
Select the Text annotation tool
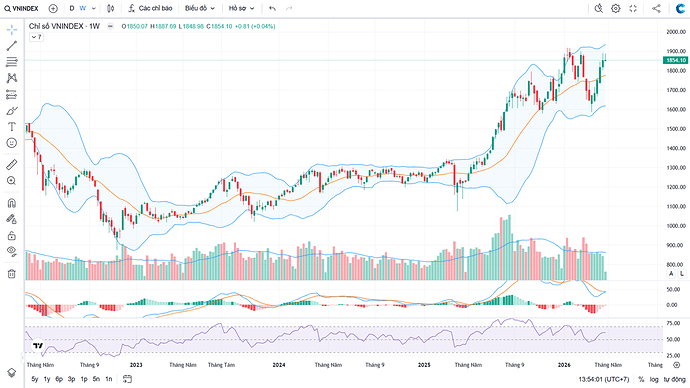pos(12,127)
